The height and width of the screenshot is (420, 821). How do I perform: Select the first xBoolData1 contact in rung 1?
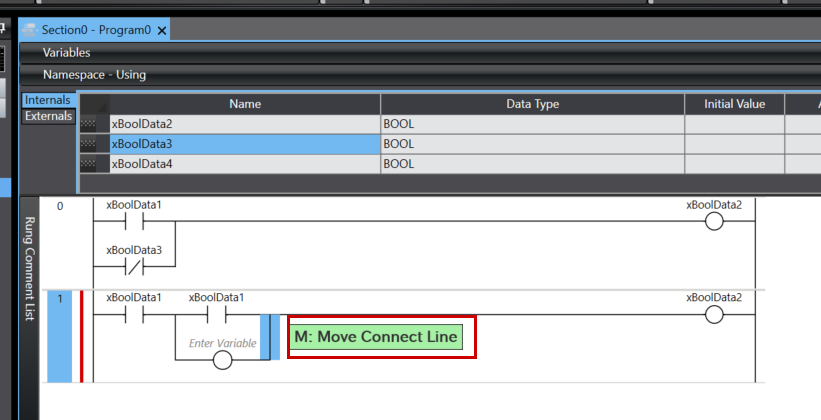134,315
